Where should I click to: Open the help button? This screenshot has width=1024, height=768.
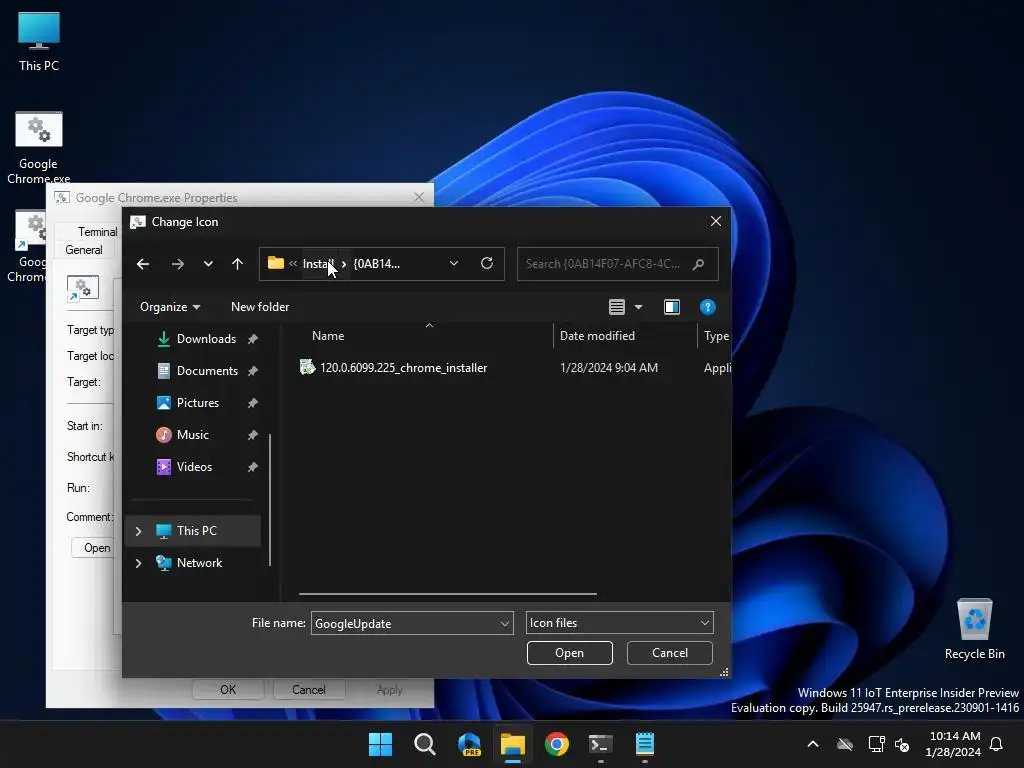[x=707, y=307]
